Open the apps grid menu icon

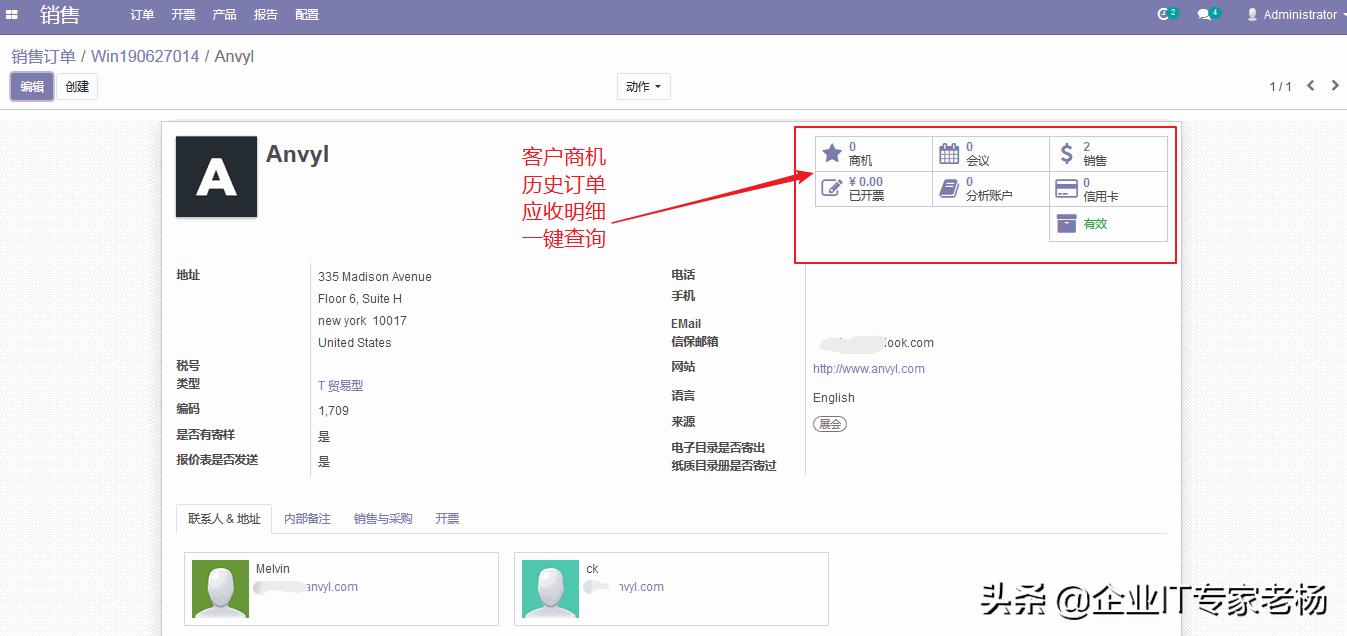click(11, 14)
